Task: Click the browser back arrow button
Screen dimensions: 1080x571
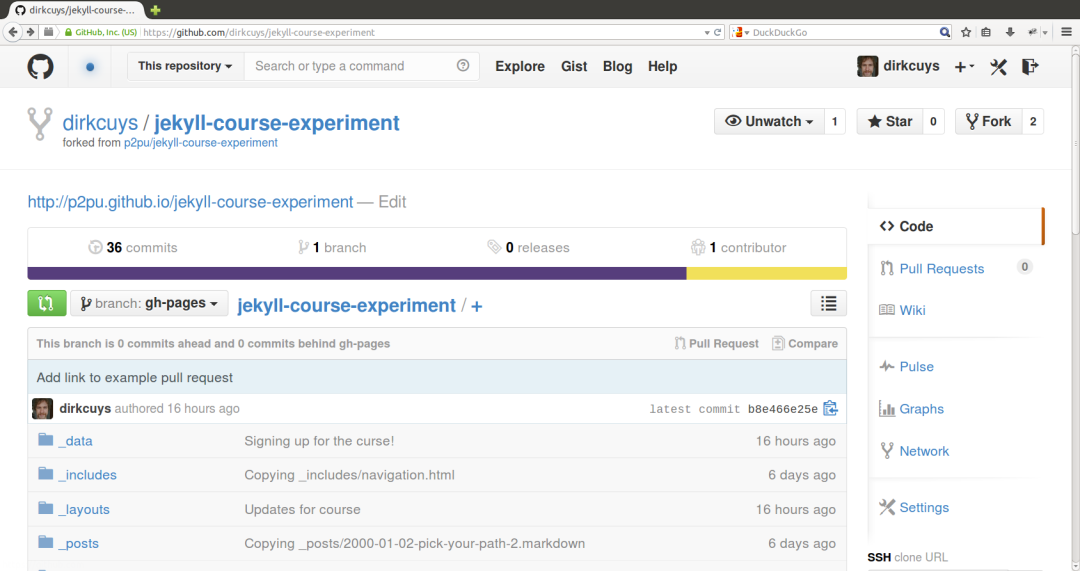Action: 12,32
